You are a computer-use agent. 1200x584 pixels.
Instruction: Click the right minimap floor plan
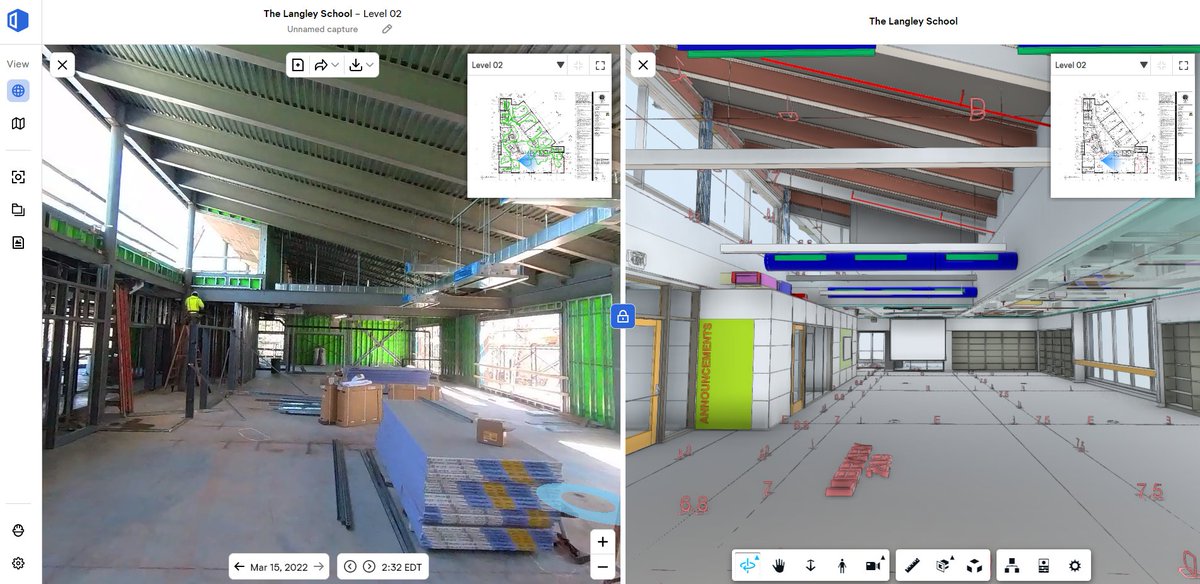1122,136
